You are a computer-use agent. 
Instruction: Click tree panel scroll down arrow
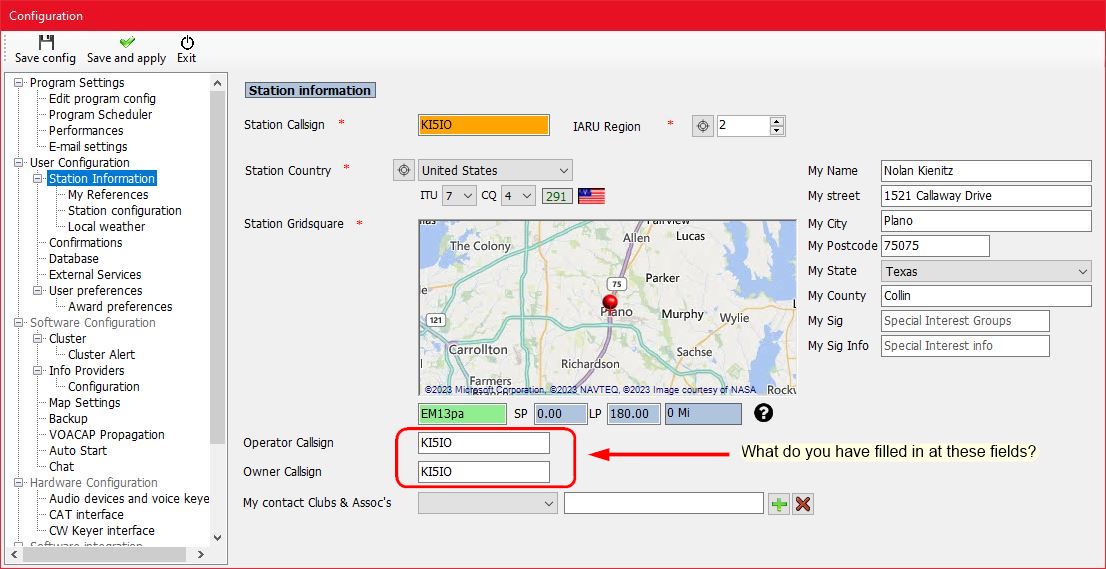(217, 537)
